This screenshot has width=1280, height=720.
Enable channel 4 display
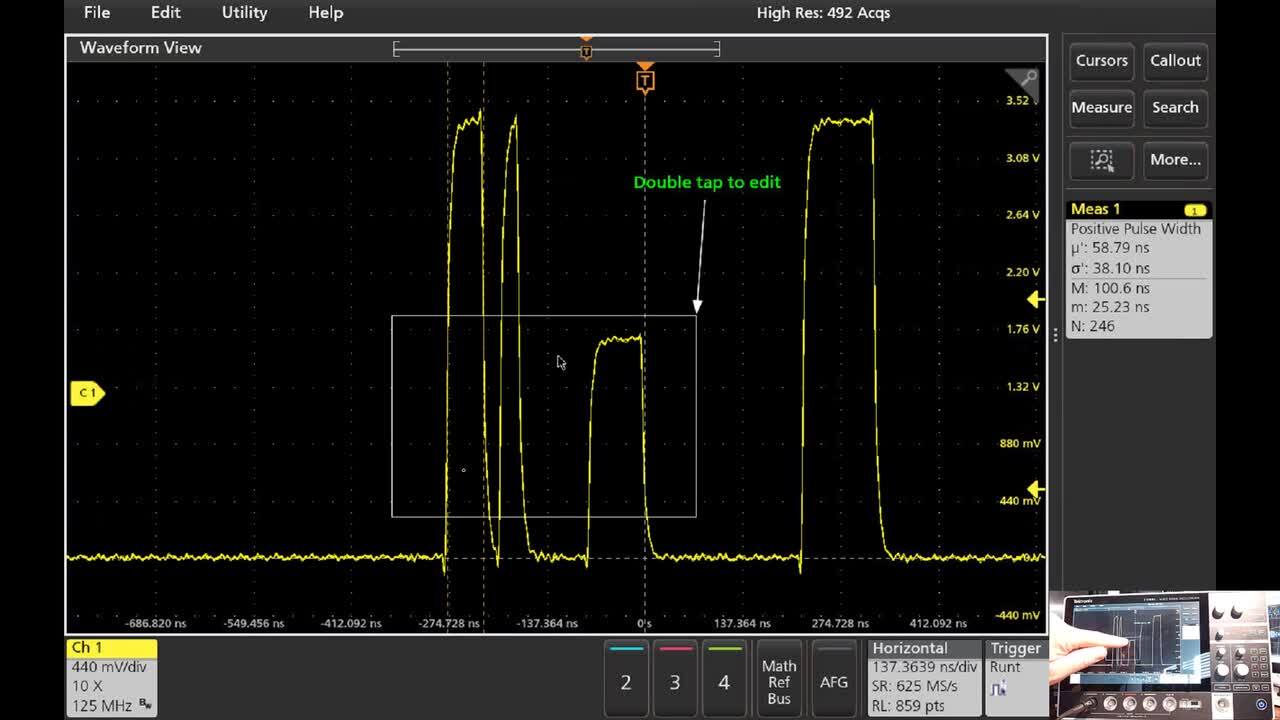[724, 680]
